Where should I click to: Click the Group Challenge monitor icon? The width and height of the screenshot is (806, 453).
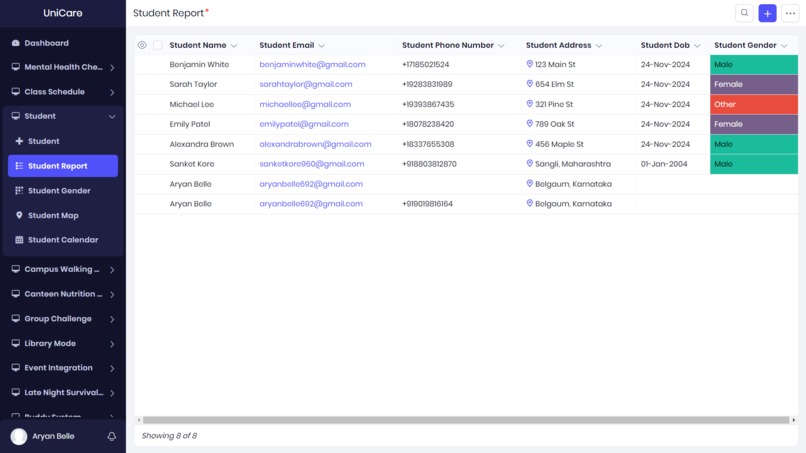coord(15,318)
